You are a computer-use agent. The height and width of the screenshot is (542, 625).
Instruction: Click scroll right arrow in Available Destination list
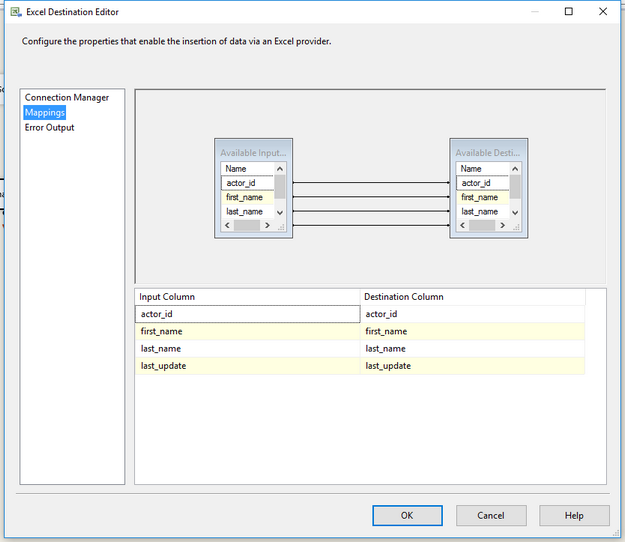pyautogui.click(x=503, y=226)
